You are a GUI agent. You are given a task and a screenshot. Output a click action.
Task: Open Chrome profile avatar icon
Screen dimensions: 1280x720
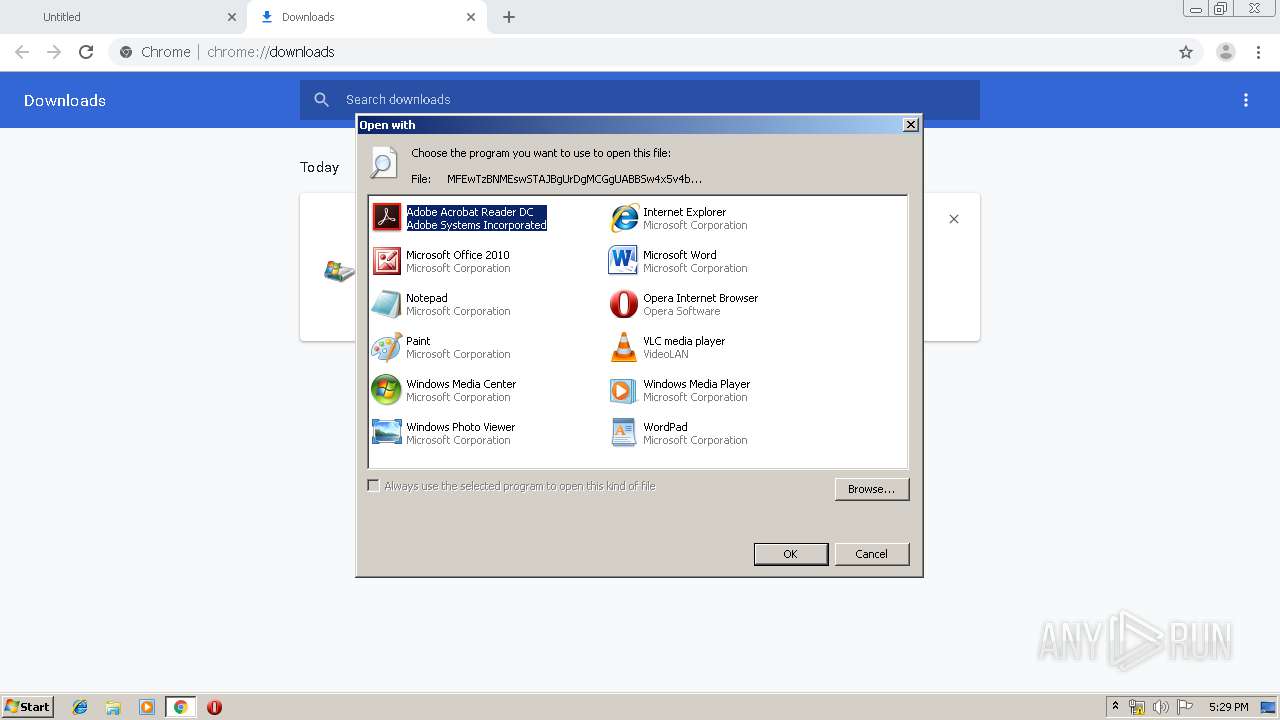(1226, 52)
